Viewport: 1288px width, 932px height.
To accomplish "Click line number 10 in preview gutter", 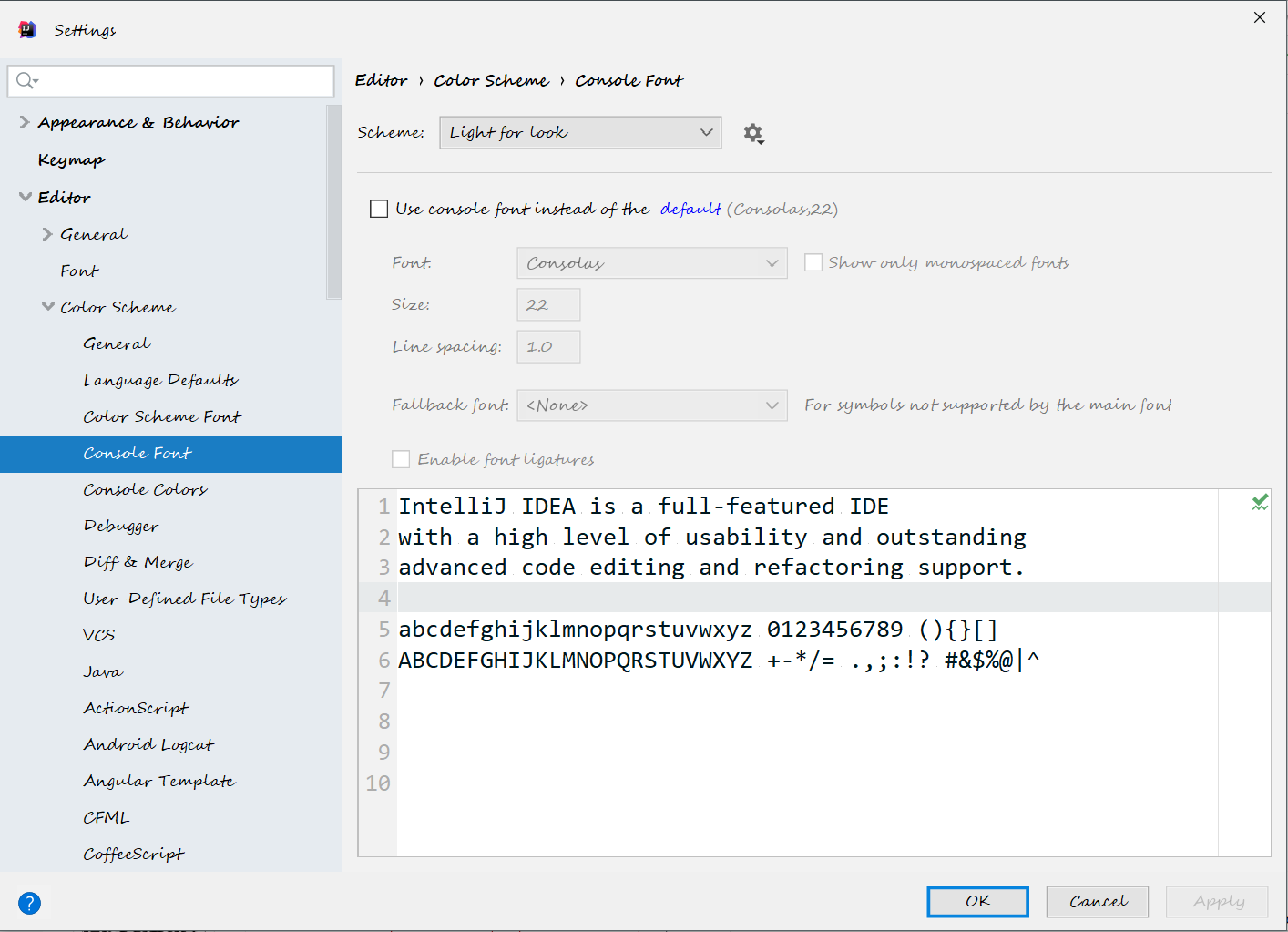I will (x=378, y=783).
